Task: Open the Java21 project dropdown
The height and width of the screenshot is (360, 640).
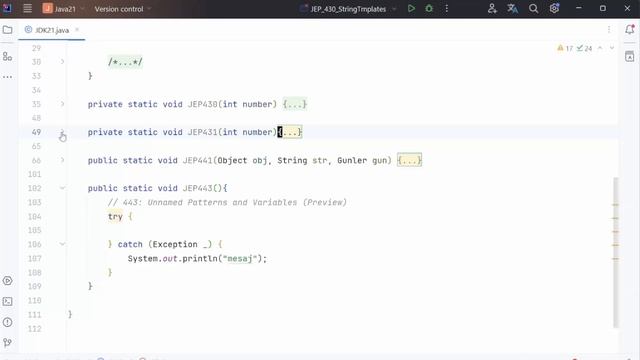Action: pos(64,9)
